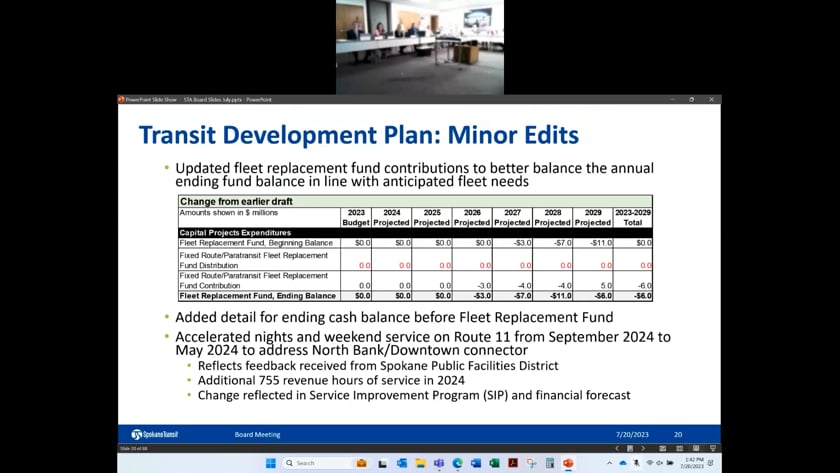Open the Wi-Fi network tray icon

650,463
